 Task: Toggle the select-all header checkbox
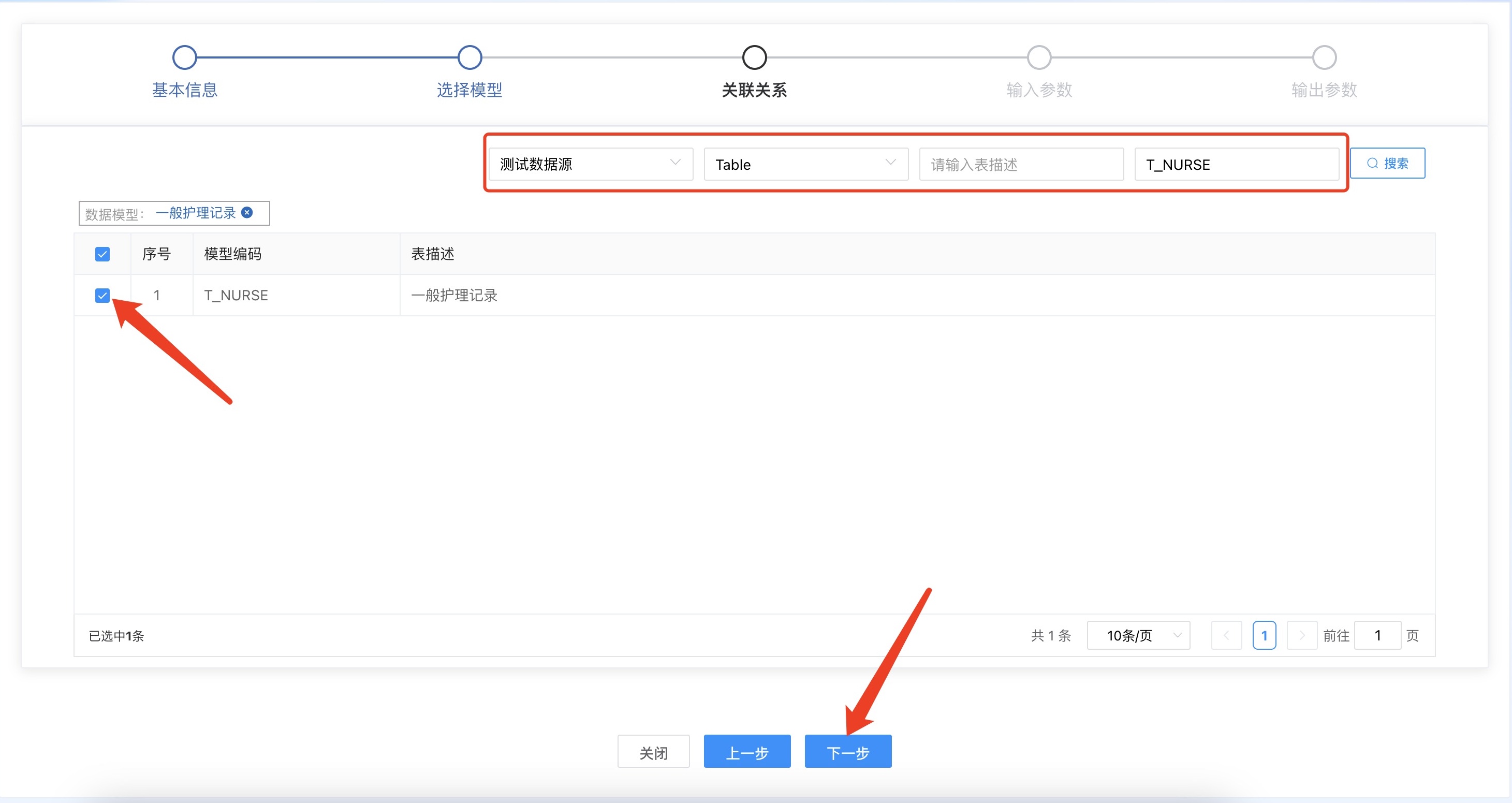point(102,254)
